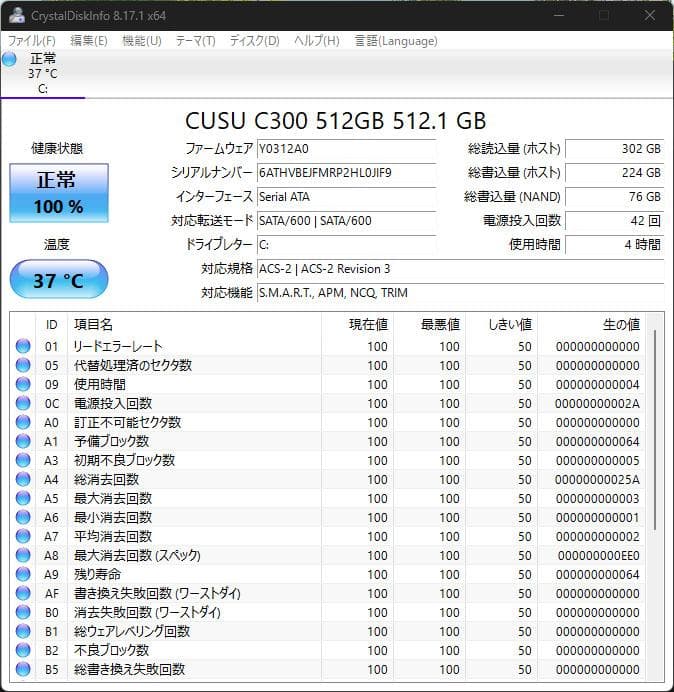Click the status orb for row A5 最大消去回数
This screenshot has width=674, height=692.
23,498
